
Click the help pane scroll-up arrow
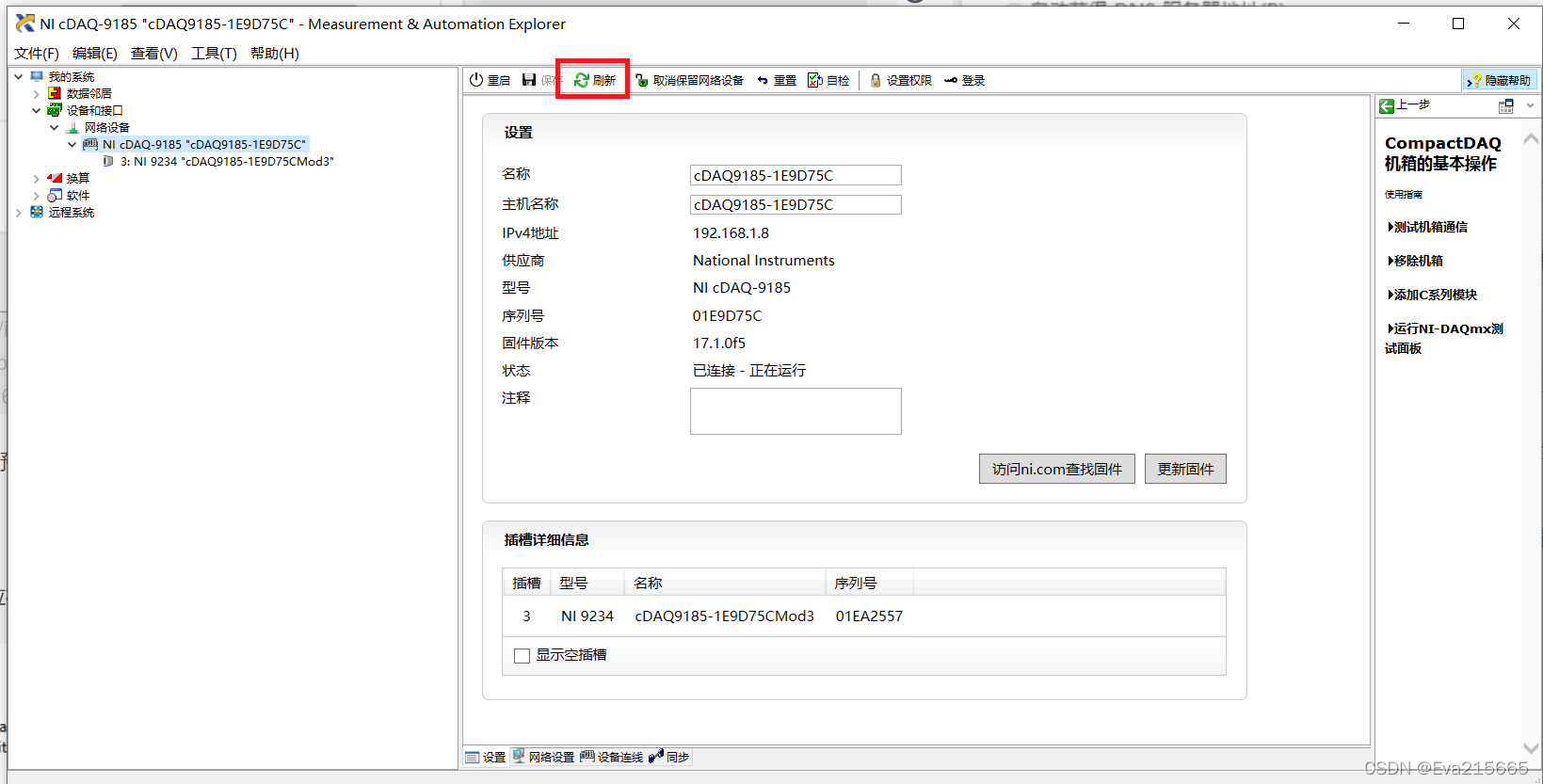point(1531,139)
